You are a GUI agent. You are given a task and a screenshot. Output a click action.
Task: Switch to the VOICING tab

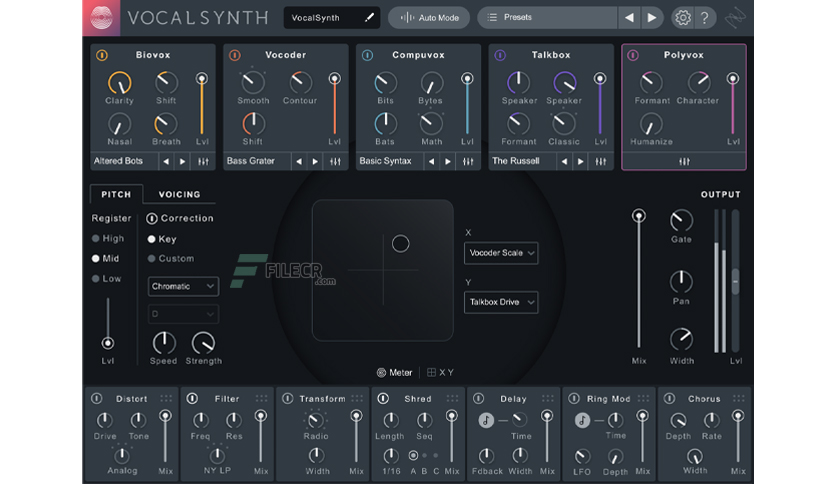(x=180, y=195)
